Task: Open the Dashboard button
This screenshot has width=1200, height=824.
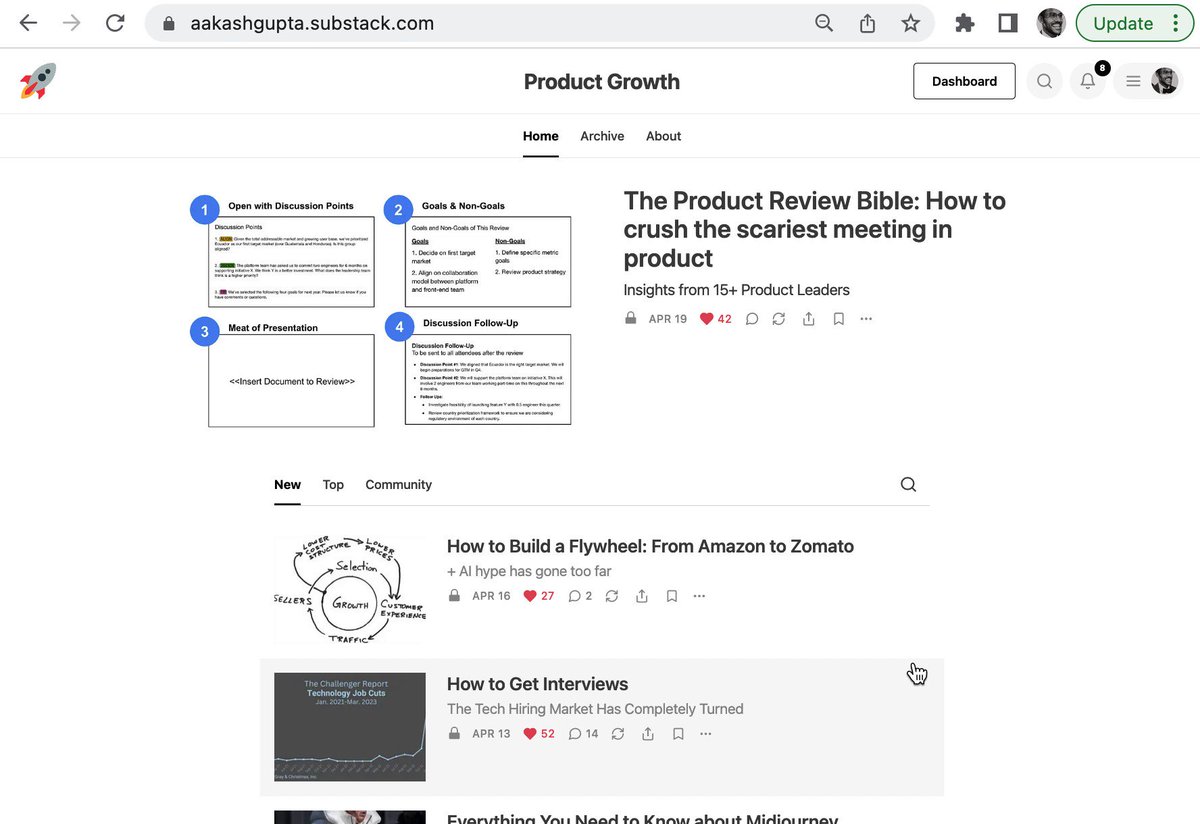Action: tap(964, 81)
